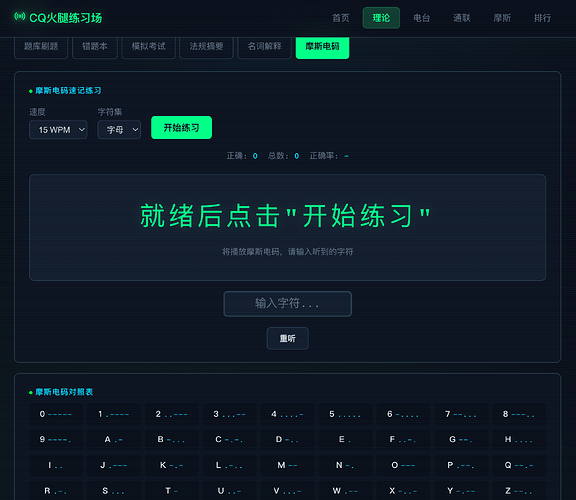Click the 0 morse code cell
The height and width of the screenshot is (500, 576).
tap(55, 414)
